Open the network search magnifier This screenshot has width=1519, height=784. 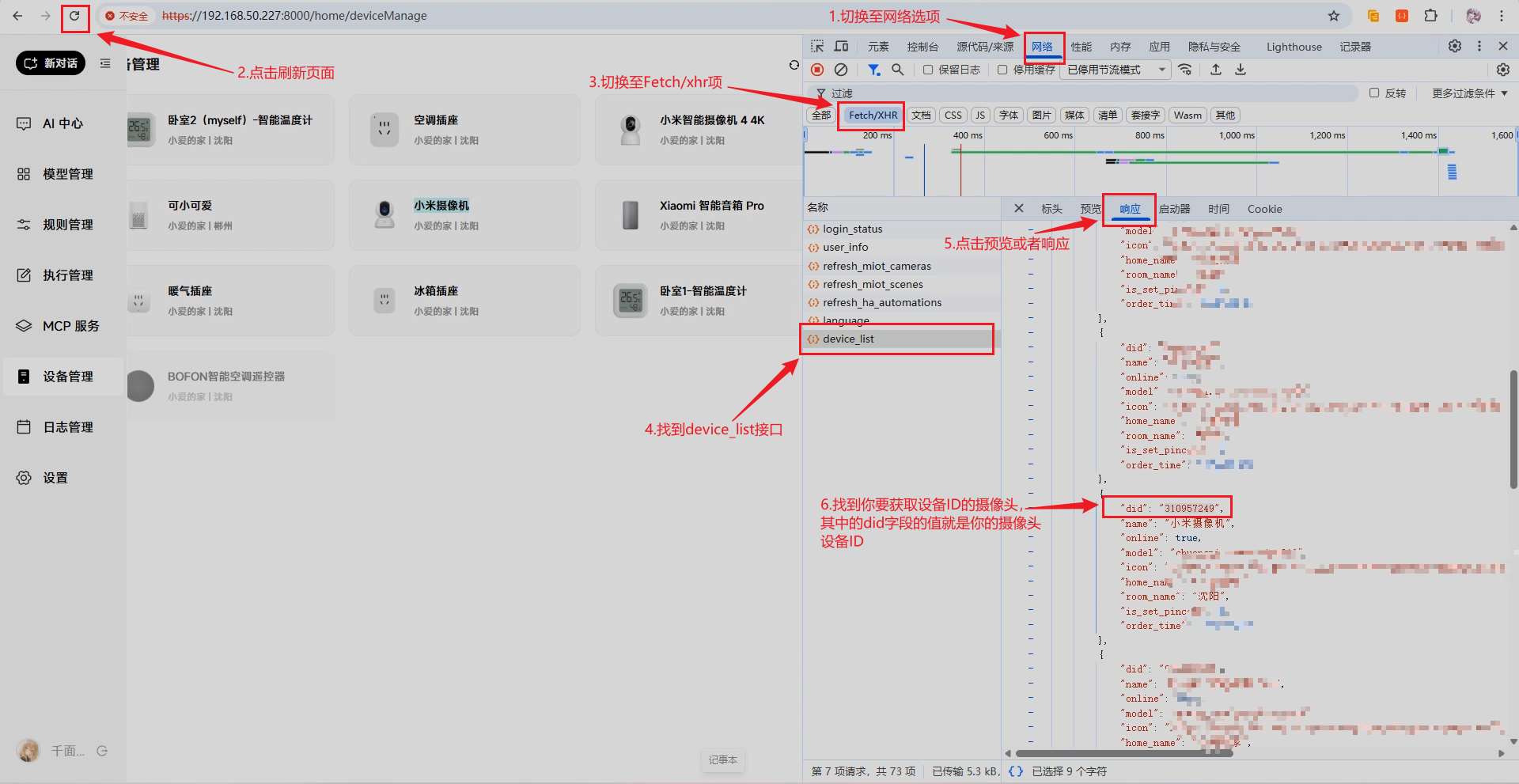pos(897,70)
